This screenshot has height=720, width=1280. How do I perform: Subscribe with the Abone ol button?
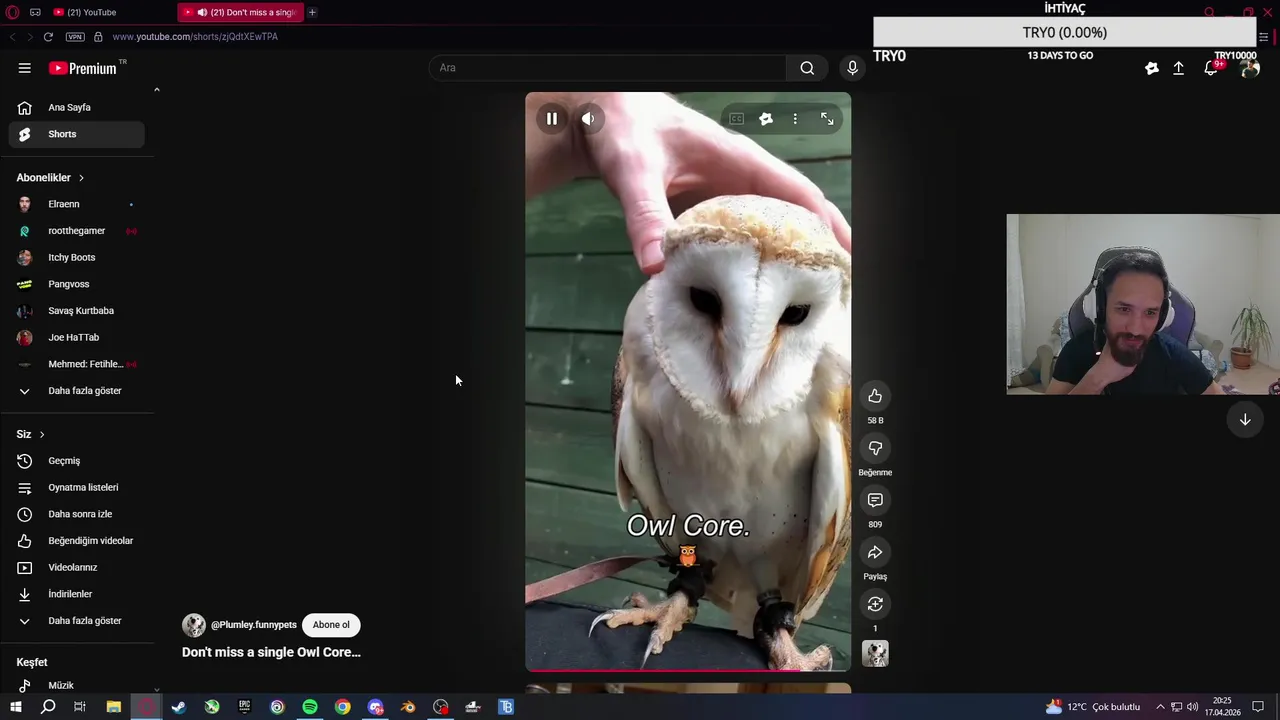tap(331, 625)
